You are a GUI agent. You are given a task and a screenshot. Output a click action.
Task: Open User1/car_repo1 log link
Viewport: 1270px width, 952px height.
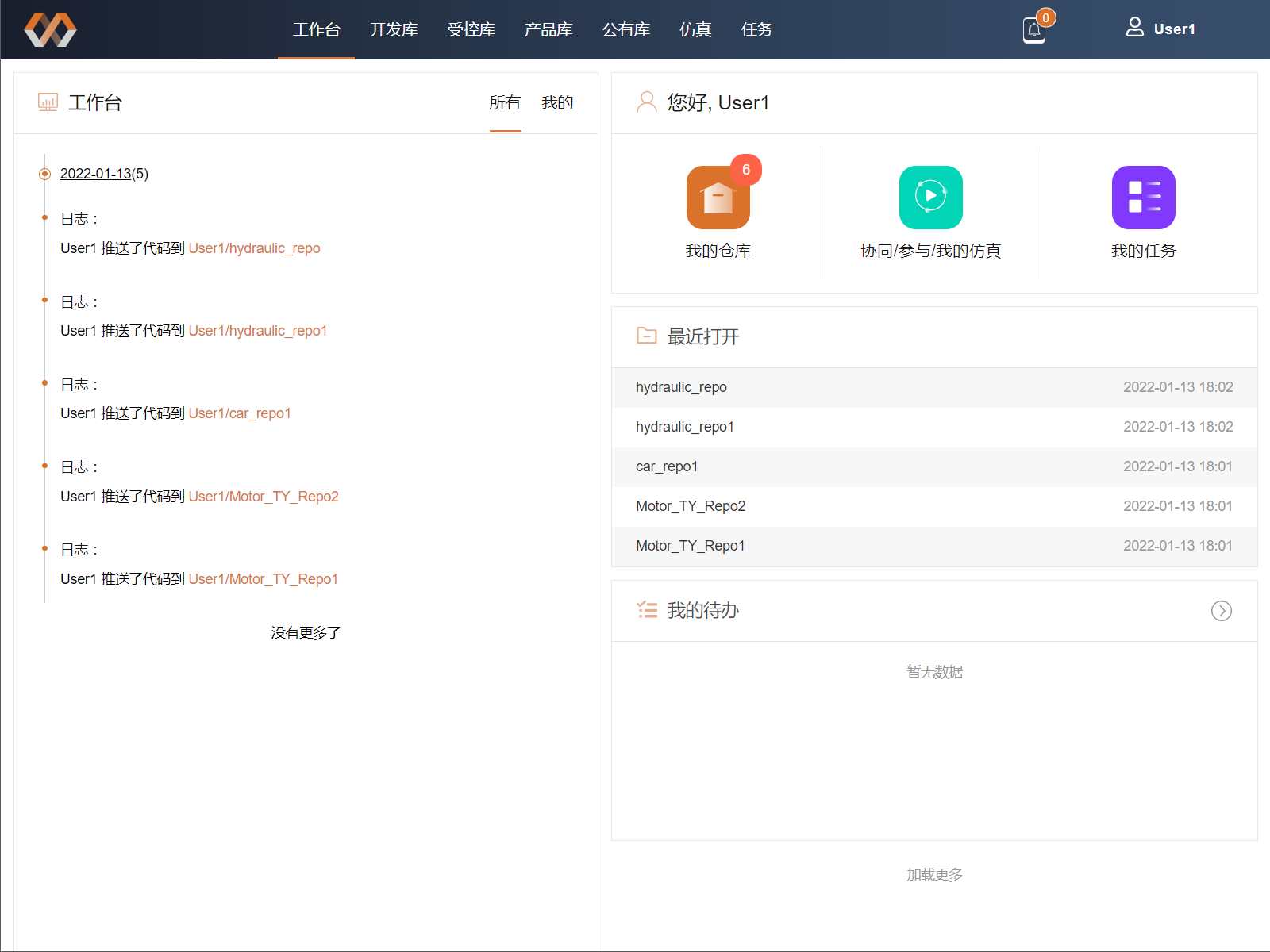click(x=240, y=413)
